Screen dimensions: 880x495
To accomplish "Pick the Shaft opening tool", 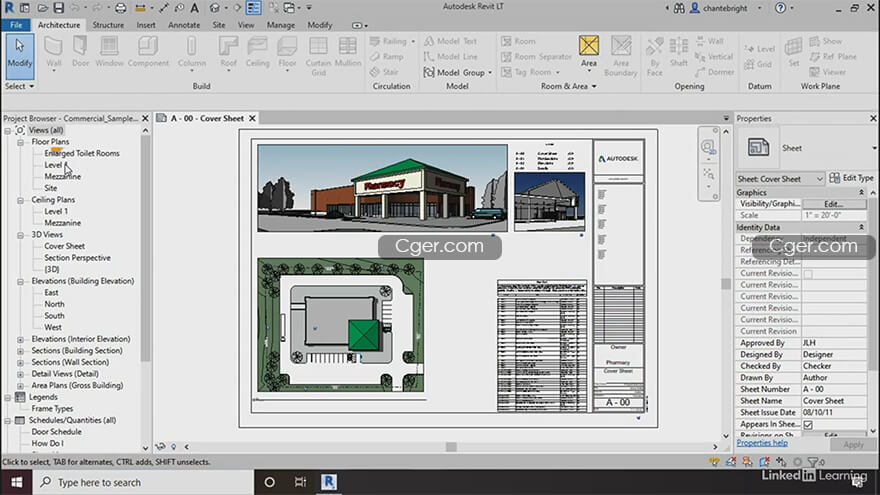I will pyautogui.click(x=679, y=53).
